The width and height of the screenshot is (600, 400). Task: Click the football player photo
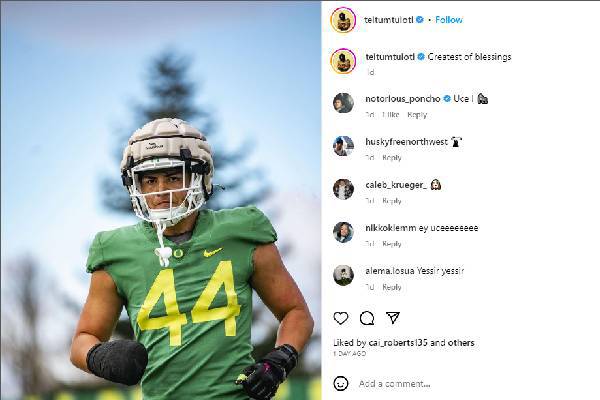coord(161,200)
